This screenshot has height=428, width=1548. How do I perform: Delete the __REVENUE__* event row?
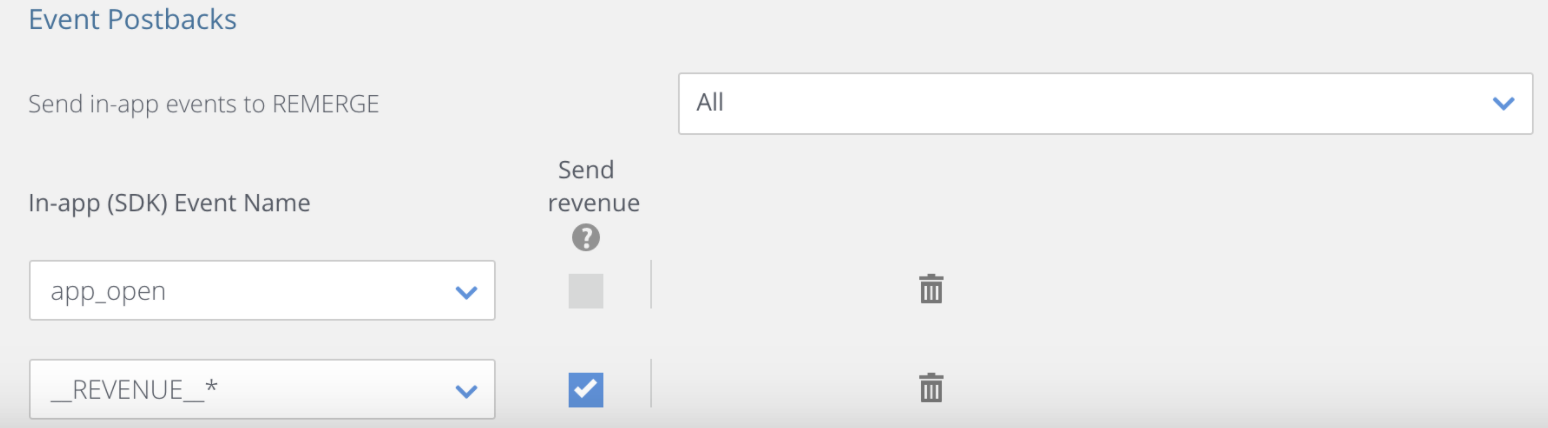(931, 387)
